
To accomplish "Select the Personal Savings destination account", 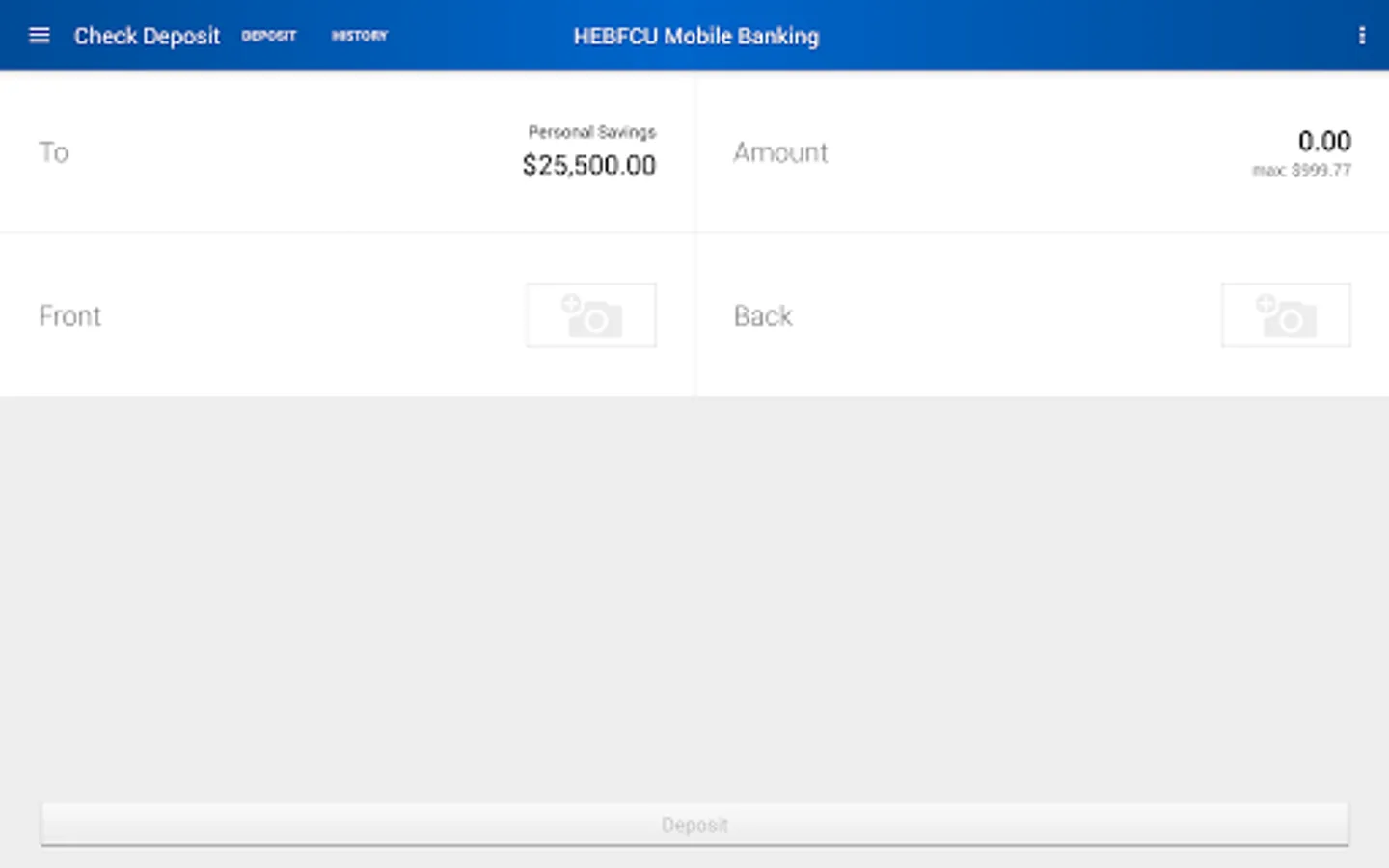I will 347,151.
